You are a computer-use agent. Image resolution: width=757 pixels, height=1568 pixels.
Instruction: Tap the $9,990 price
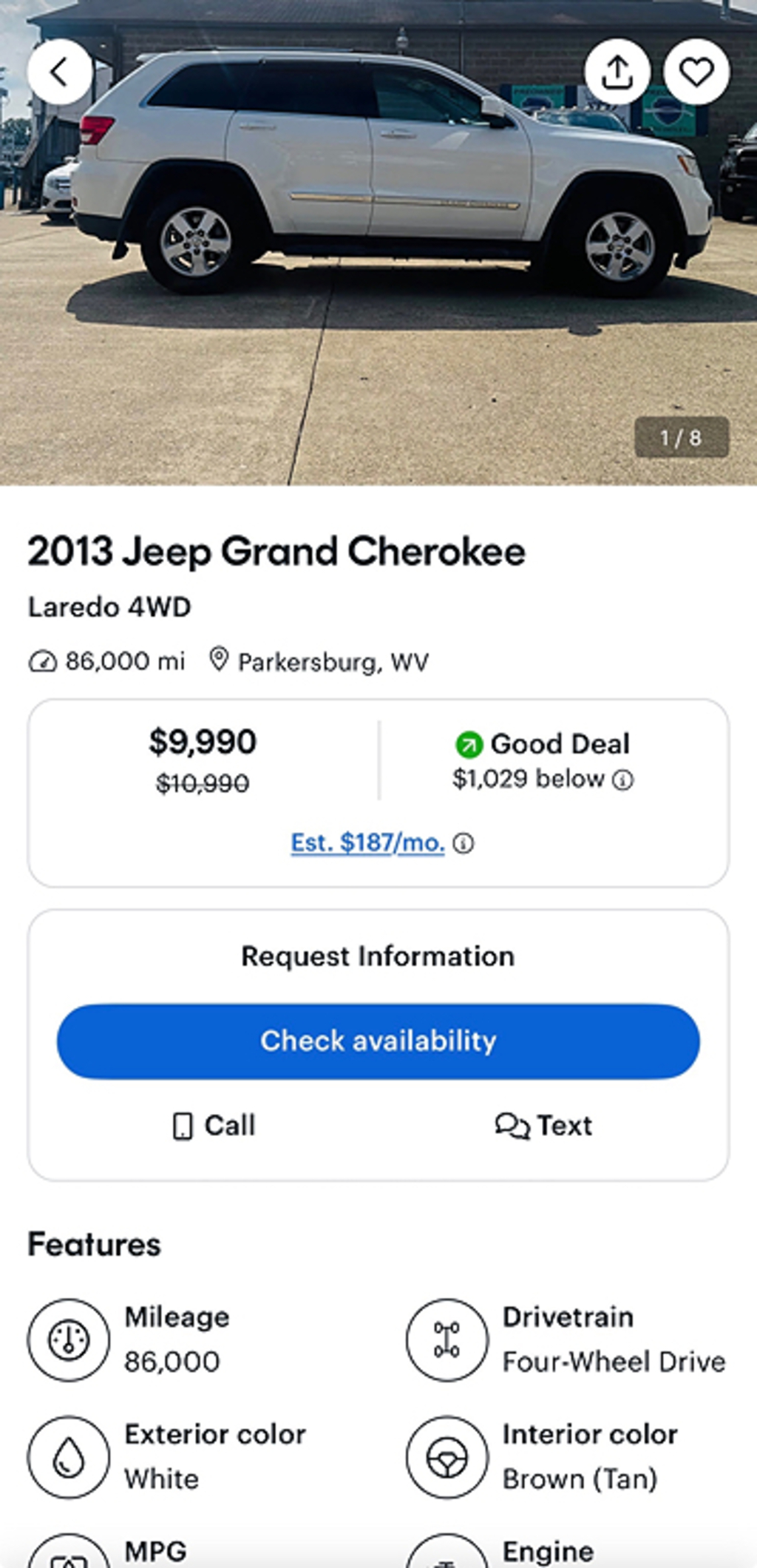click(203, 742)
